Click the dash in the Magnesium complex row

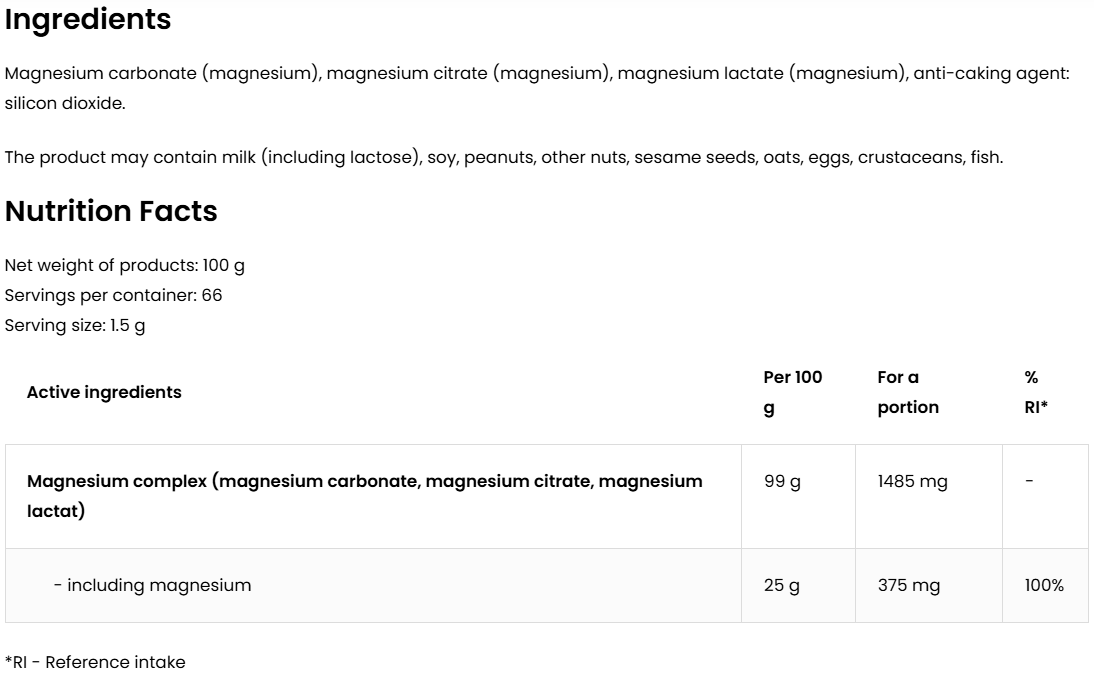[1030, 481]
